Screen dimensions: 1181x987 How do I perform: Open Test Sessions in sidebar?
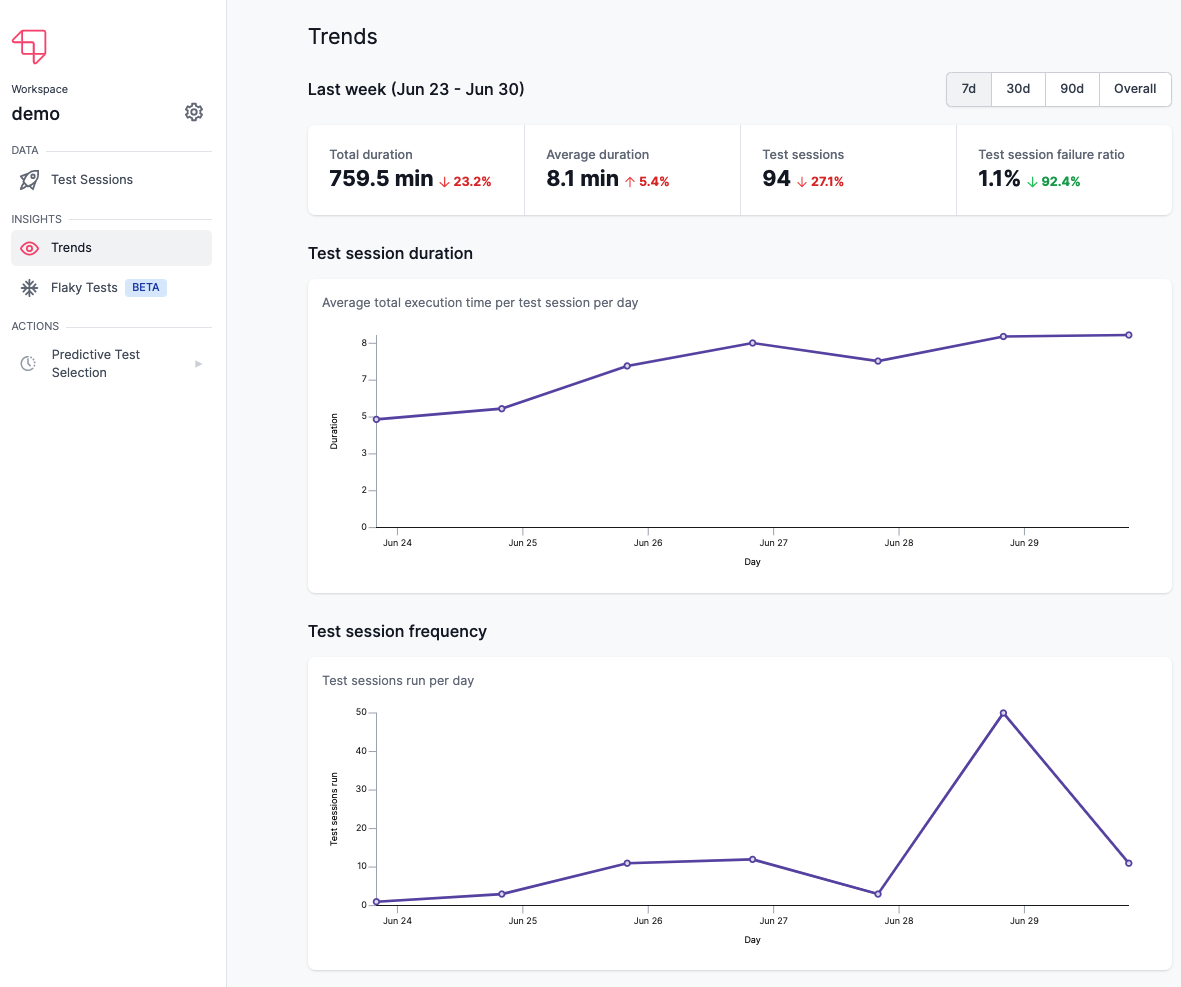[92, 180]
